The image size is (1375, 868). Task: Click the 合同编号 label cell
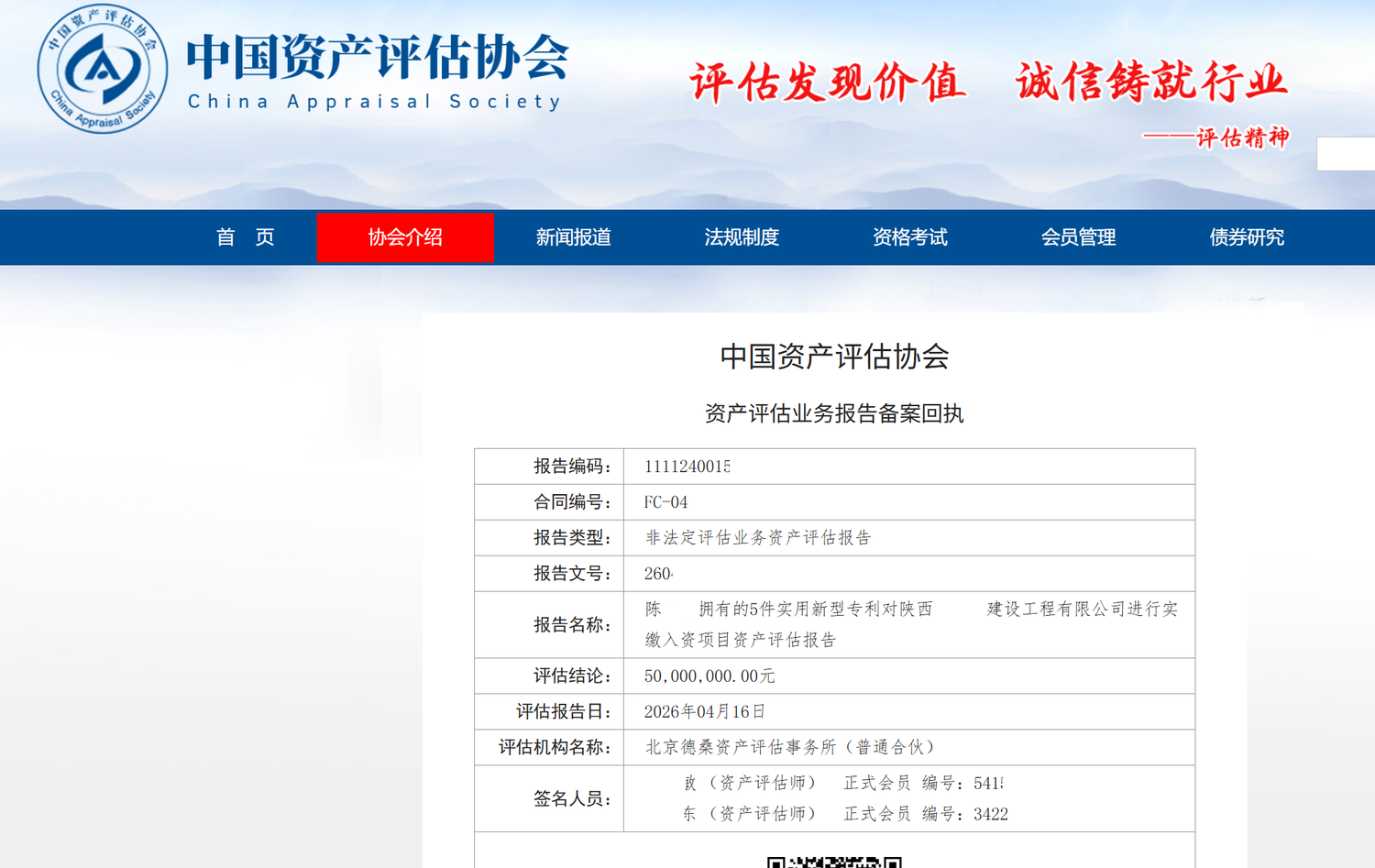point(549,502)
